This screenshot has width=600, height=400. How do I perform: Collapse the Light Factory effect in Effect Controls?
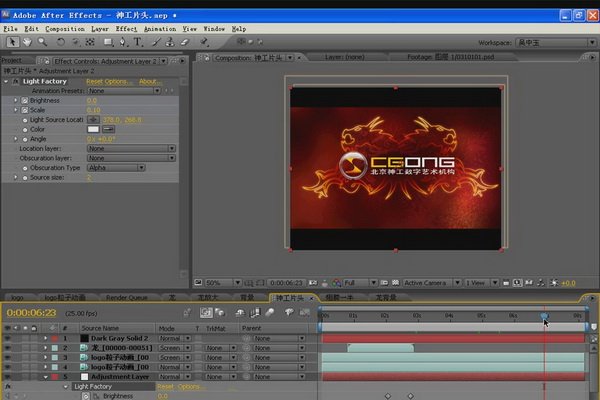(x=7, y=81)
